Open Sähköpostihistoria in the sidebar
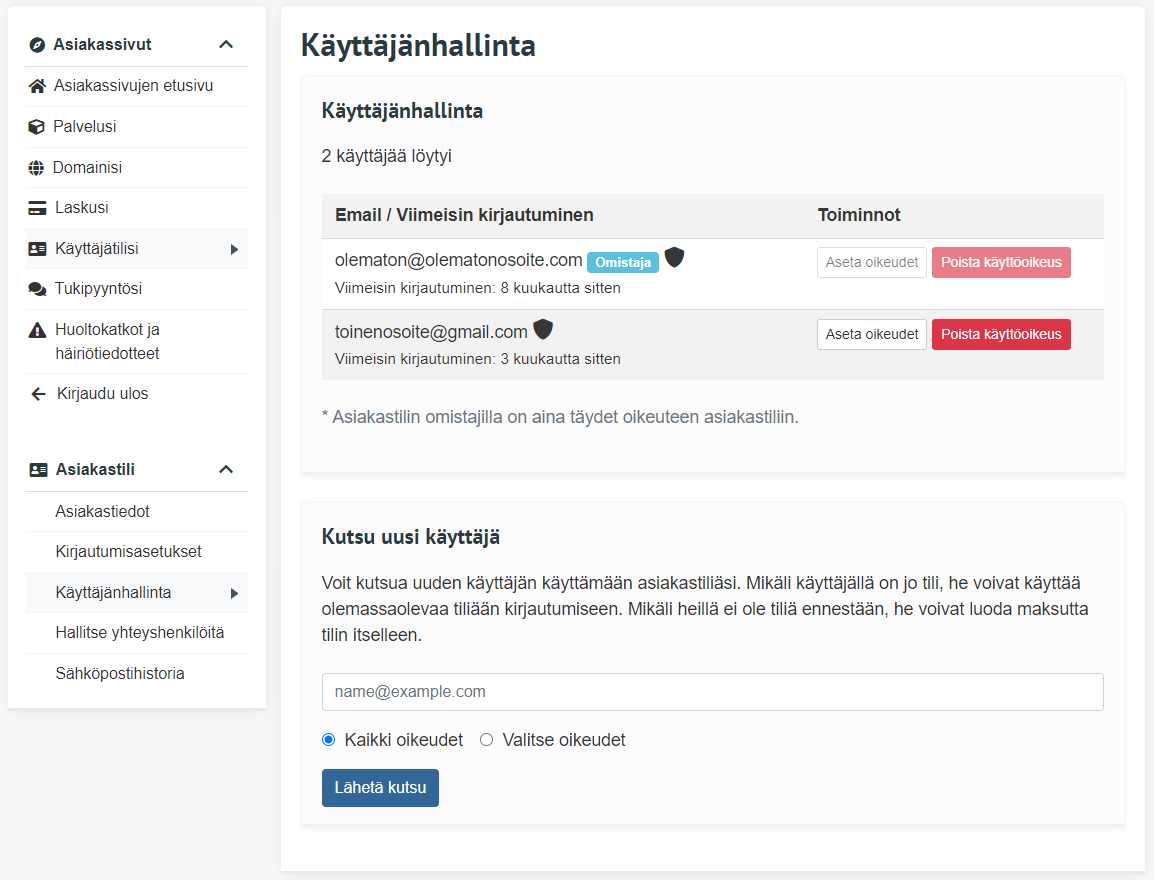 (x=120, y=673)
